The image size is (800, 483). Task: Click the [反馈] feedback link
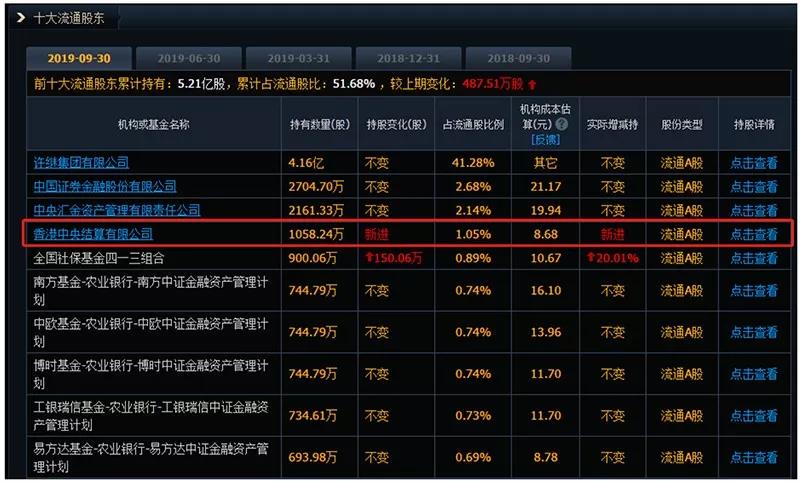tap(545, 140)
